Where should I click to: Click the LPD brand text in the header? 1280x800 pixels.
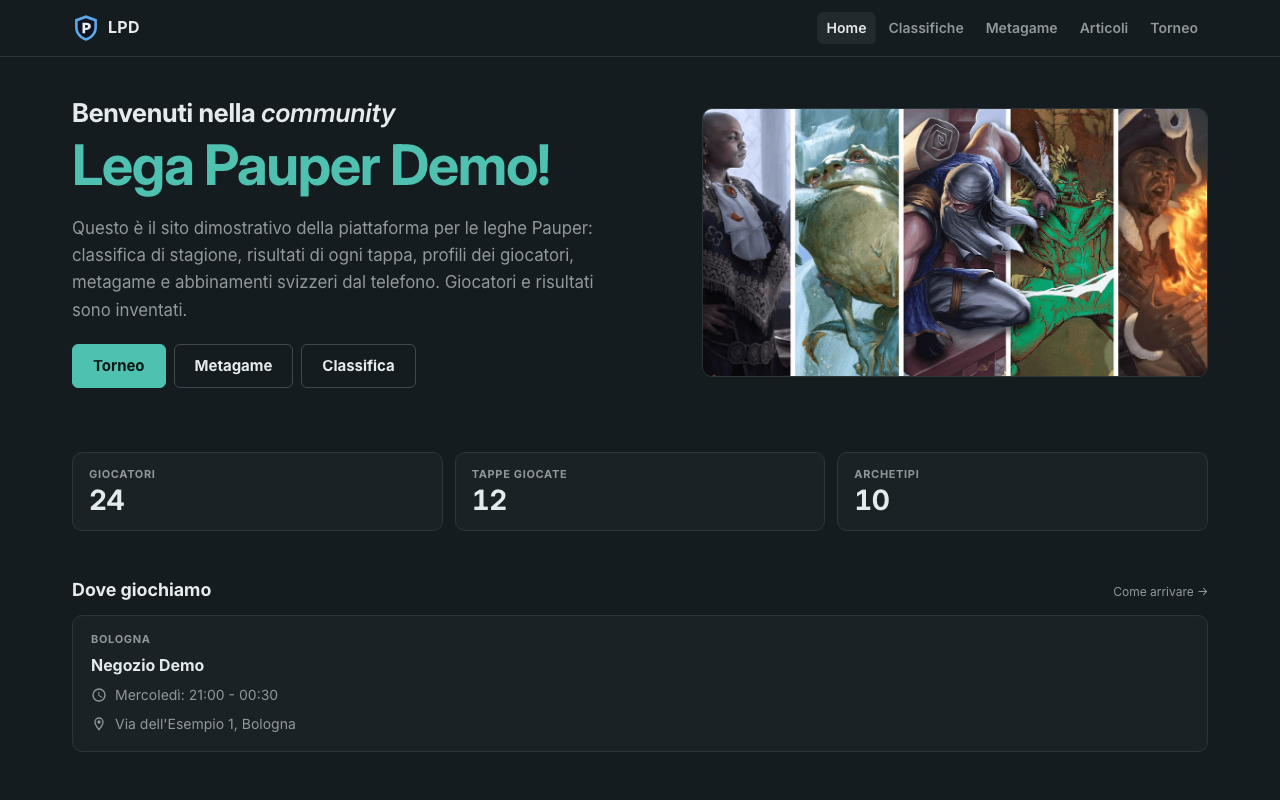coord(124,28)
